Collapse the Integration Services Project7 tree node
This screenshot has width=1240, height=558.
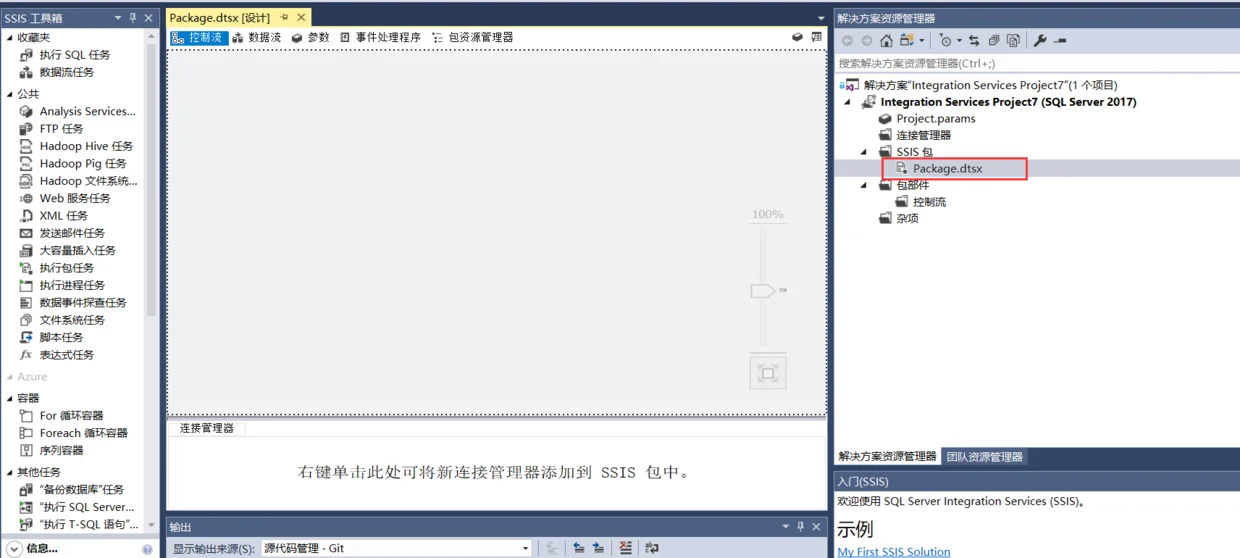(x=849, y=102)
